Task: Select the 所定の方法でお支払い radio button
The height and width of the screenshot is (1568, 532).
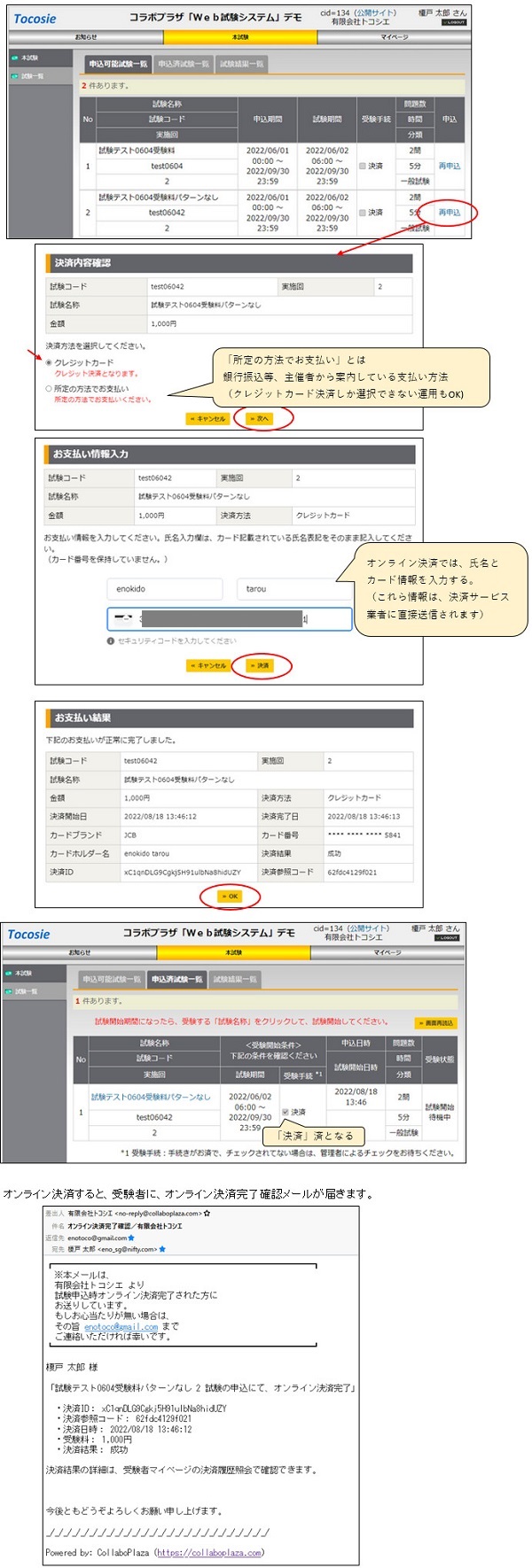Action: (49, 389)
